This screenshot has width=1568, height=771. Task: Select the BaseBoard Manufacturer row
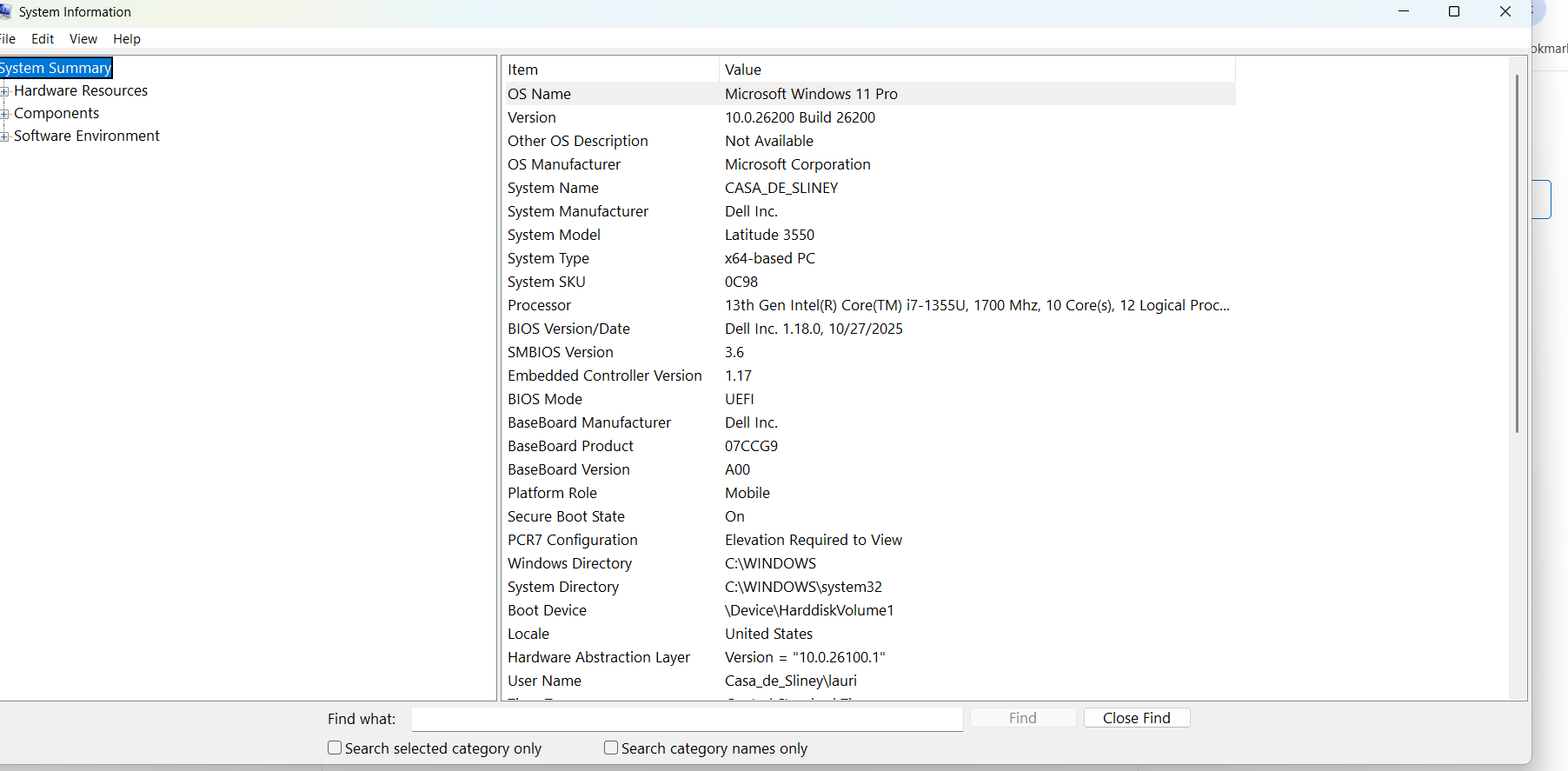[869, 422]
